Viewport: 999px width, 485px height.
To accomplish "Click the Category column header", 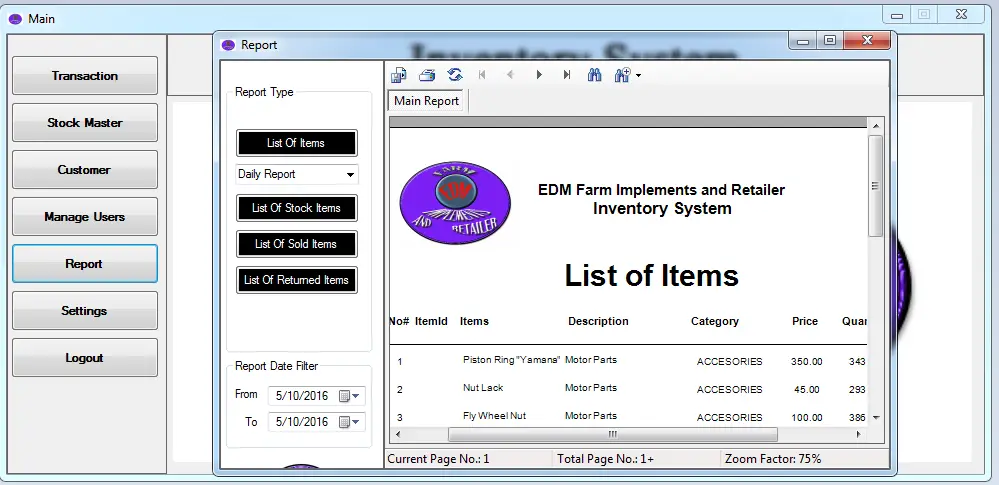I will [715, 321].
